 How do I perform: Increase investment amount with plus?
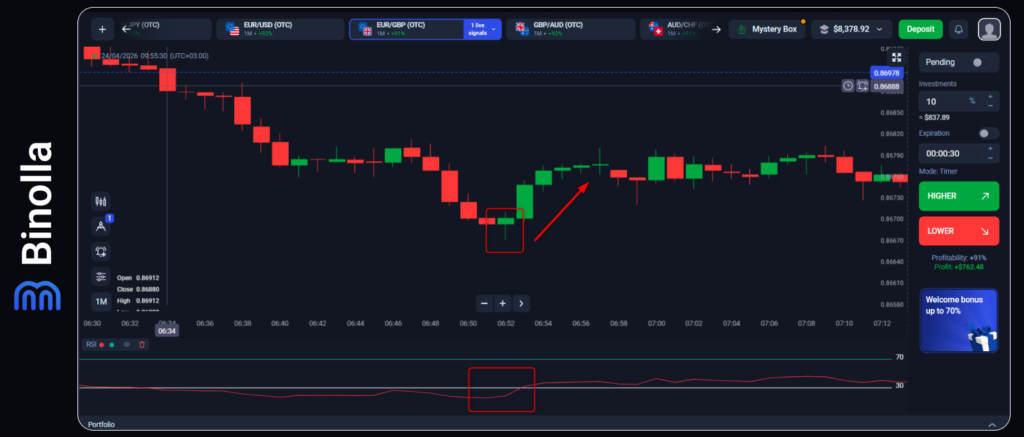[x=990, y=97]
